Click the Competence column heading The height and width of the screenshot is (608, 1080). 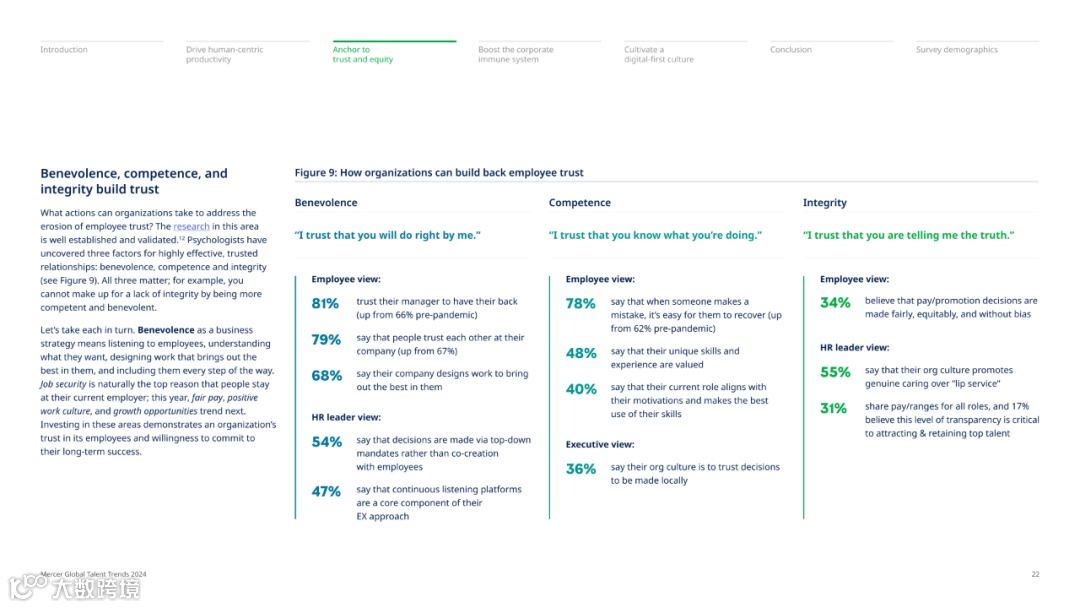click(579, 203)
